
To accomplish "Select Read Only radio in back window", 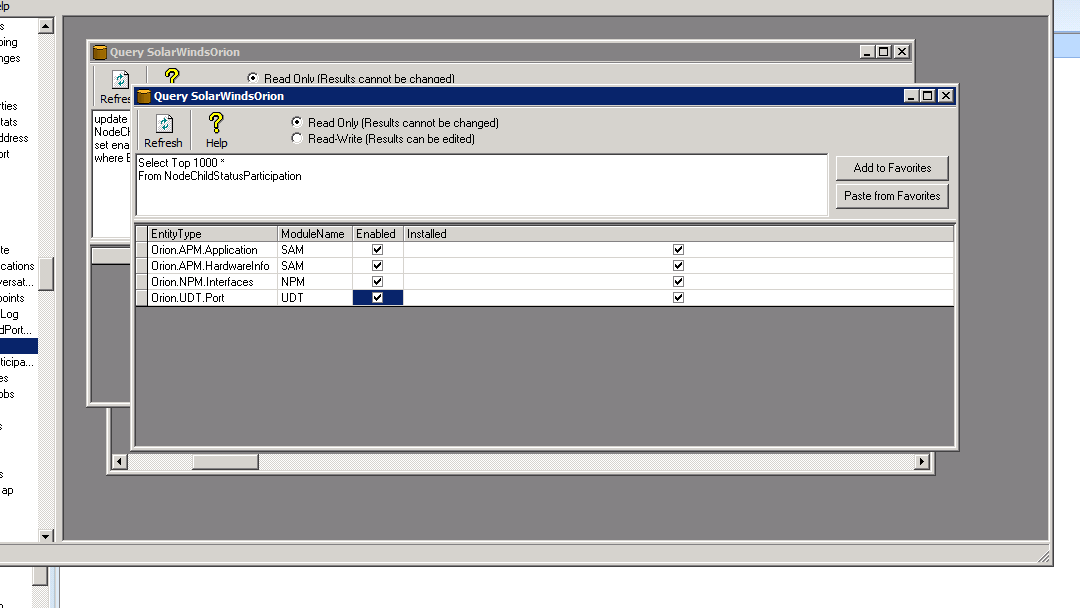I will (253, 78).
